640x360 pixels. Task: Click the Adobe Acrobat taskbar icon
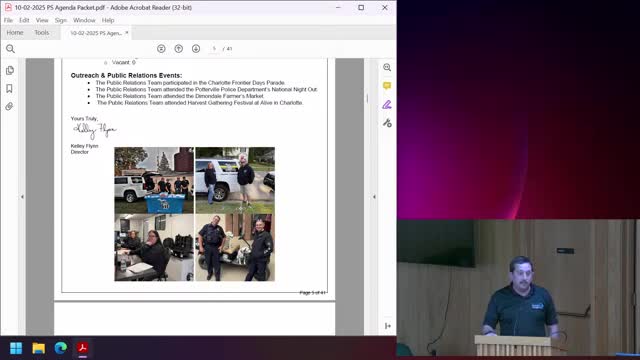(x=83, y=348)
